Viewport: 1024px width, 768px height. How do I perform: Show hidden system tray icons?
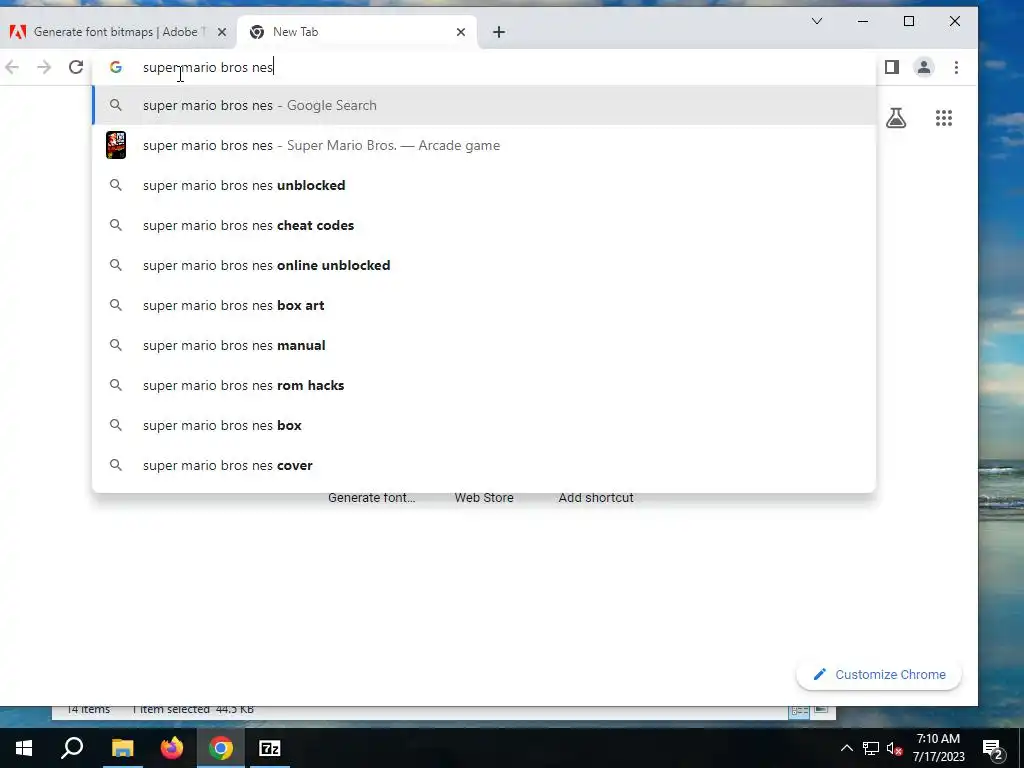(846, 748)
